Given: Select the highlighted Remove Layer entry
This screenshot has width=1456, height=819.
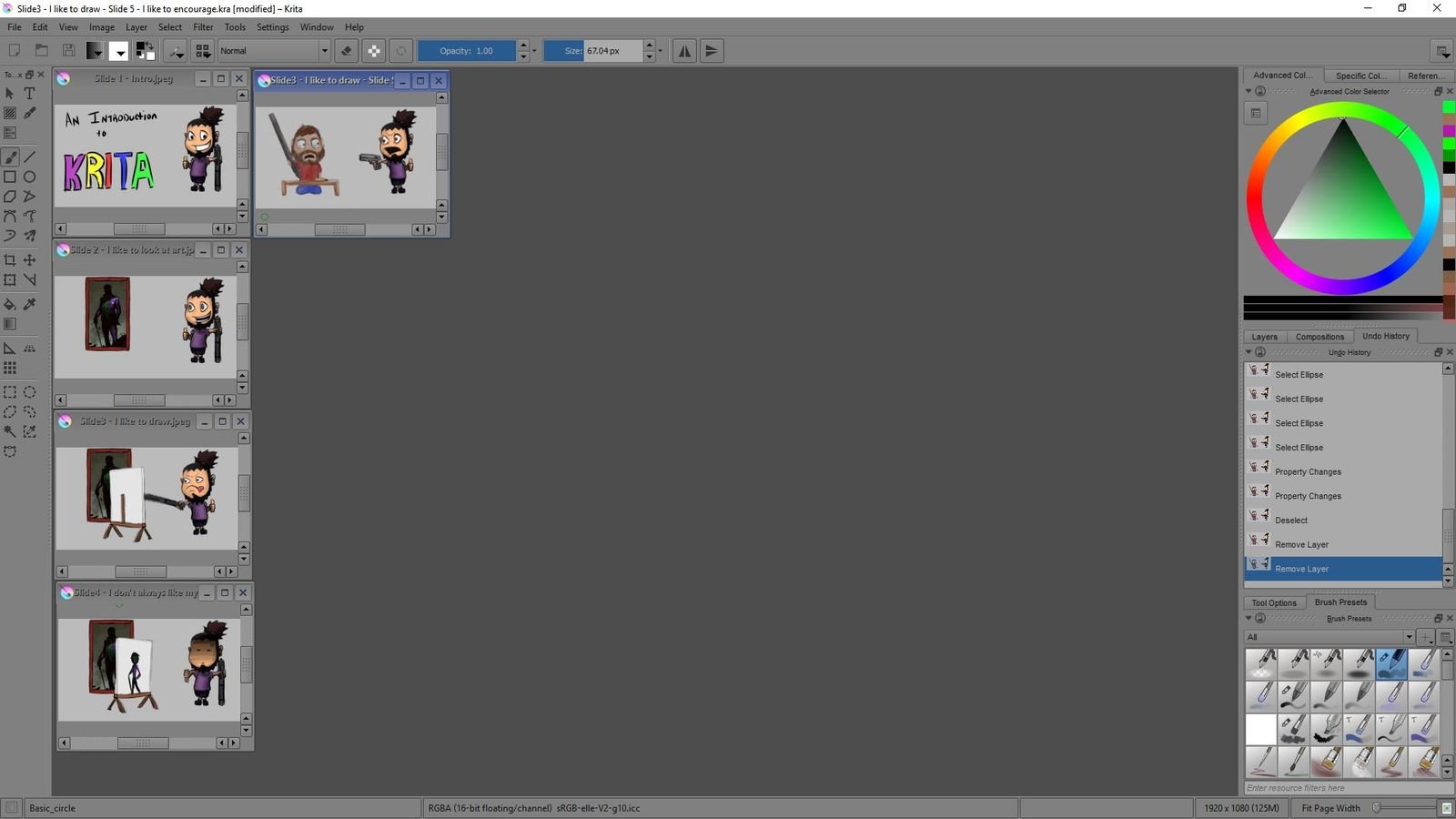Looking at the screenshot, I should pos(1343,569).
